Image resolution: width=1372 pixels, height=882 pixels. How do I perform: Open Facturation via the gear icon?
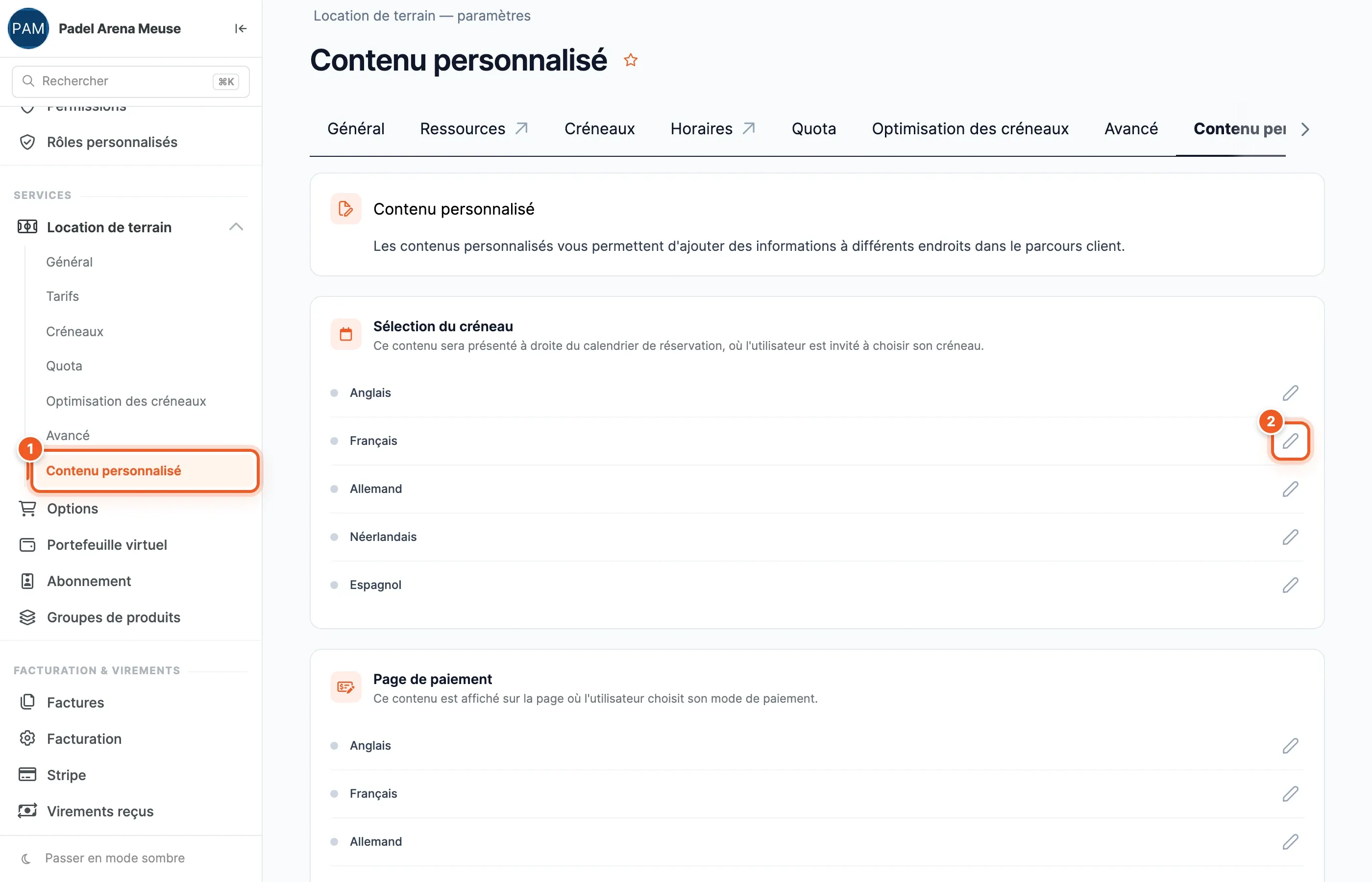pos(27,738)
